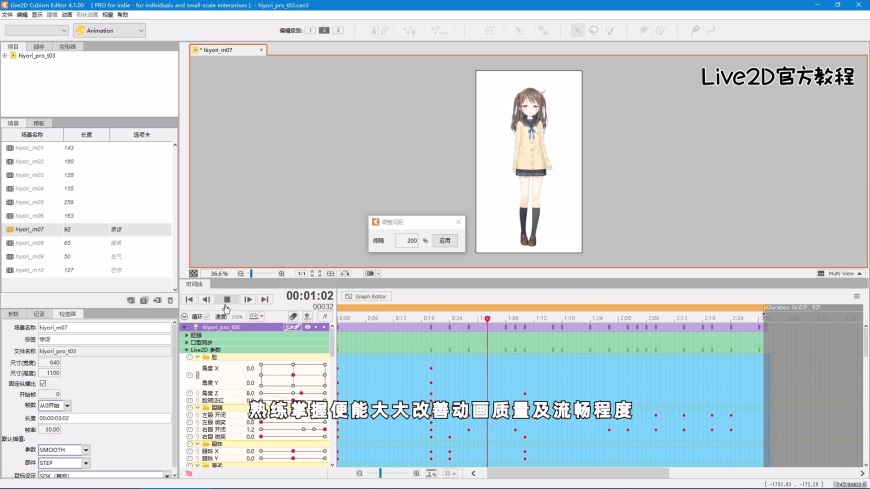Jump to last frame in timeline
The width and height of the screenshot is (870, 489).
[x=265, y=299]
